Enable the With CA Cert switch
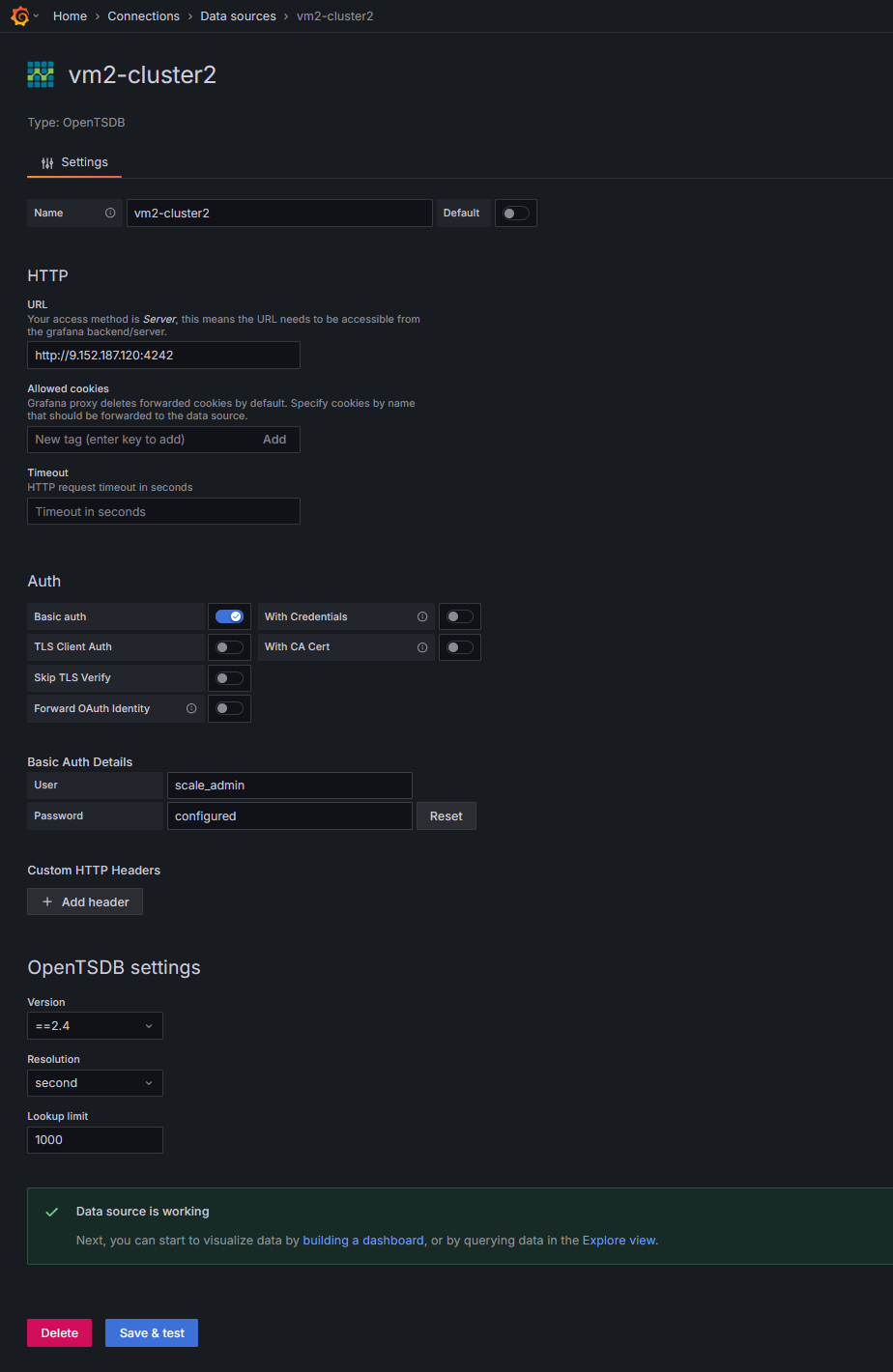The image size is (893, 1372). (460, 647)
